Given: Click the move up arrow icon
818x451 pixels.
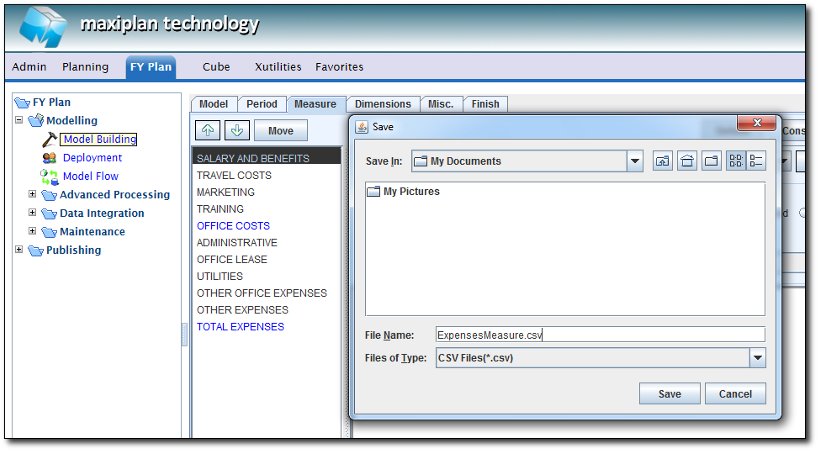Looking at the screenshot, I should pos(207,131).
